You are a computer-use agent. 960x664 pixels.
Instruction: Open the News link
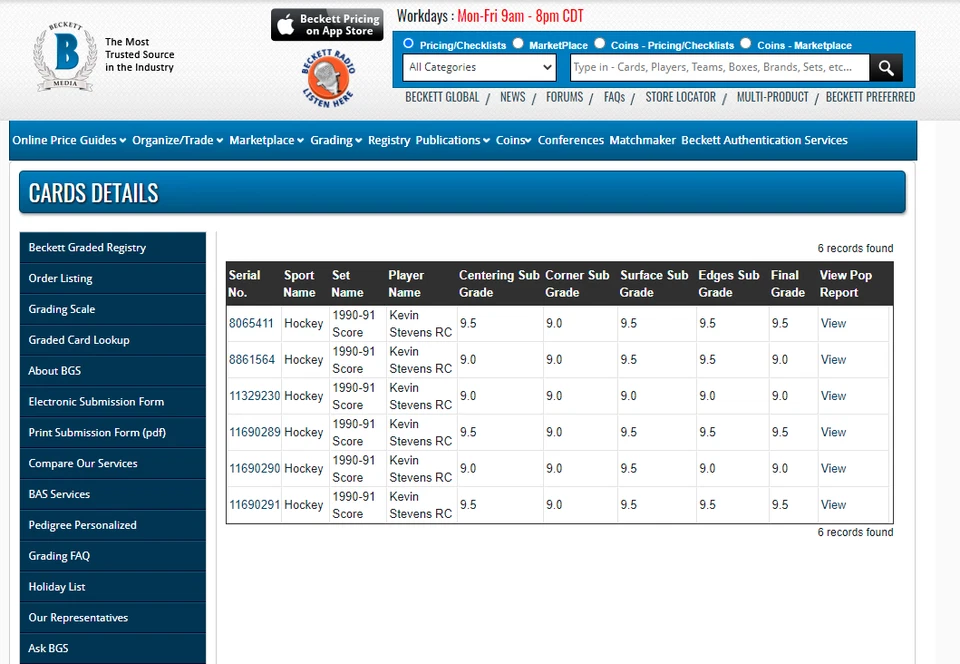click(x=512, y=97)
